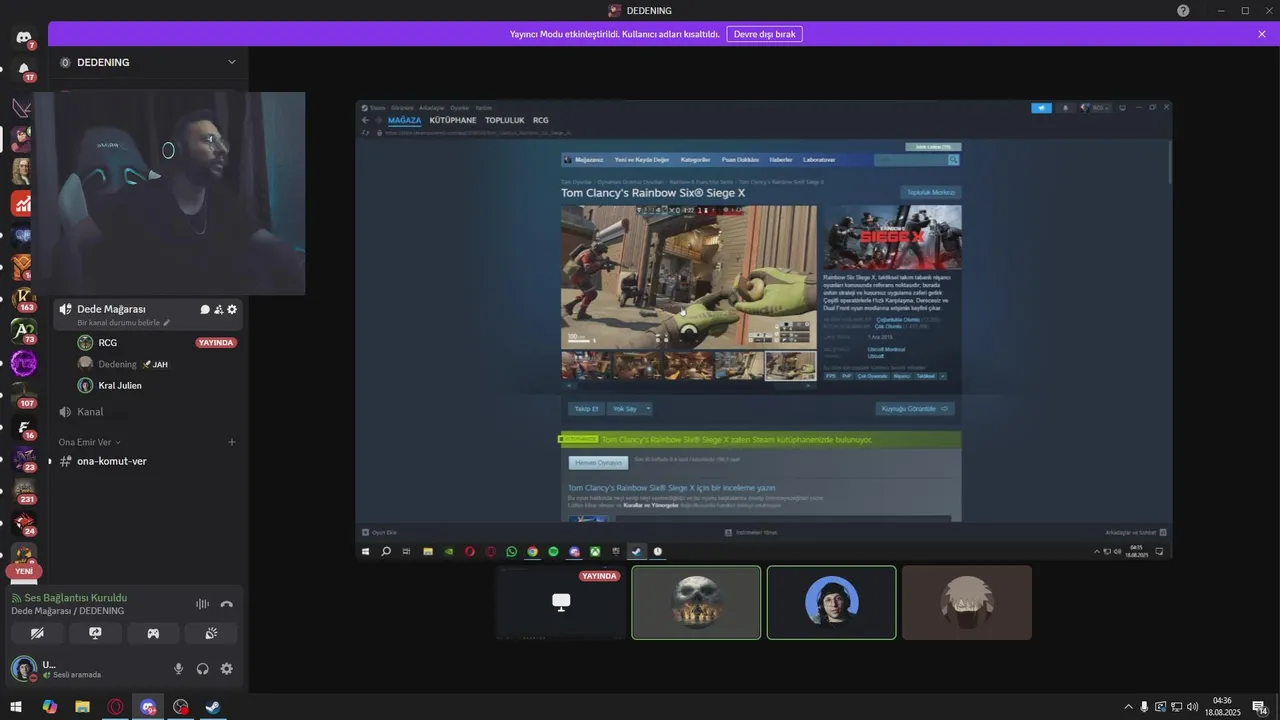Select Dedening in the voice channel list
This screenshot has height=720, width=1280.
[x=157, y=364]
